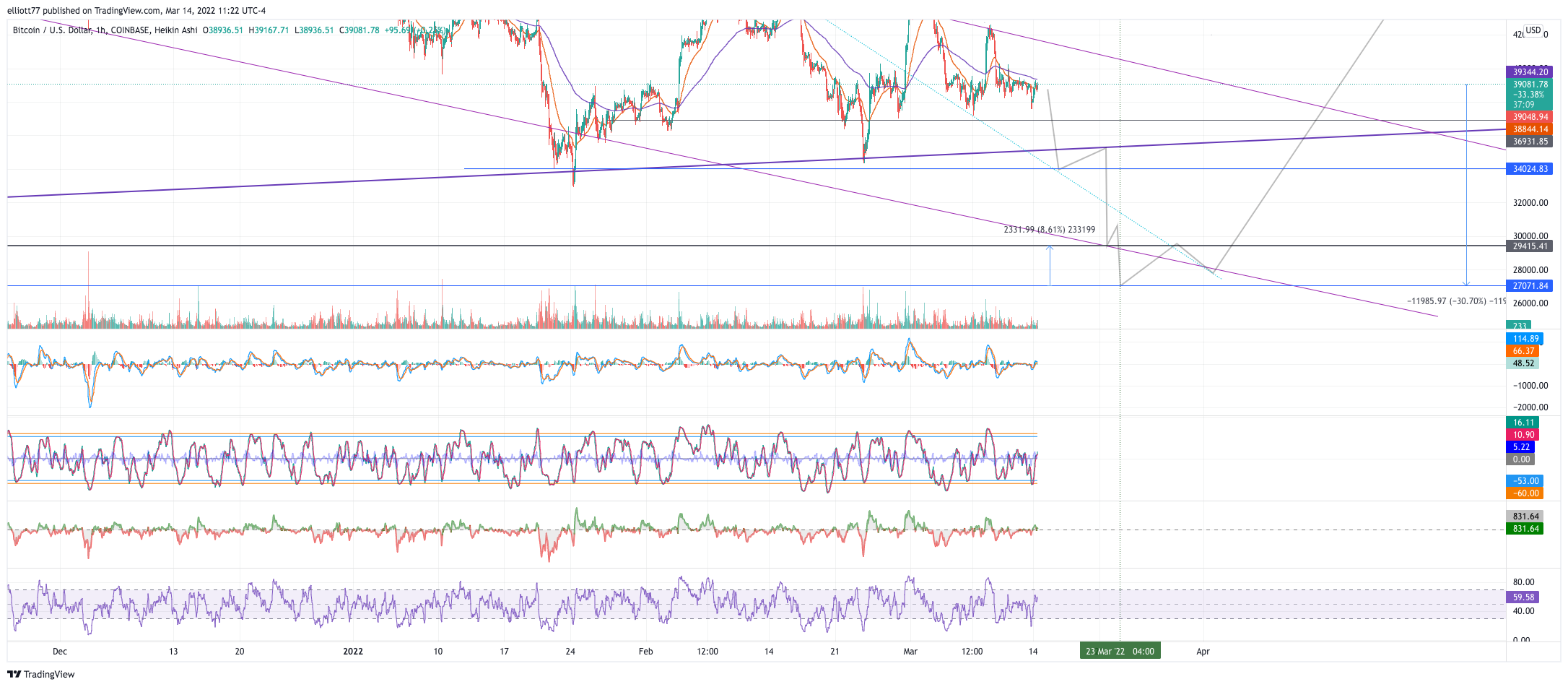Click the blue 27071.84 level label
This screenshot has width=1568, height=687.
pos(1529,286)
